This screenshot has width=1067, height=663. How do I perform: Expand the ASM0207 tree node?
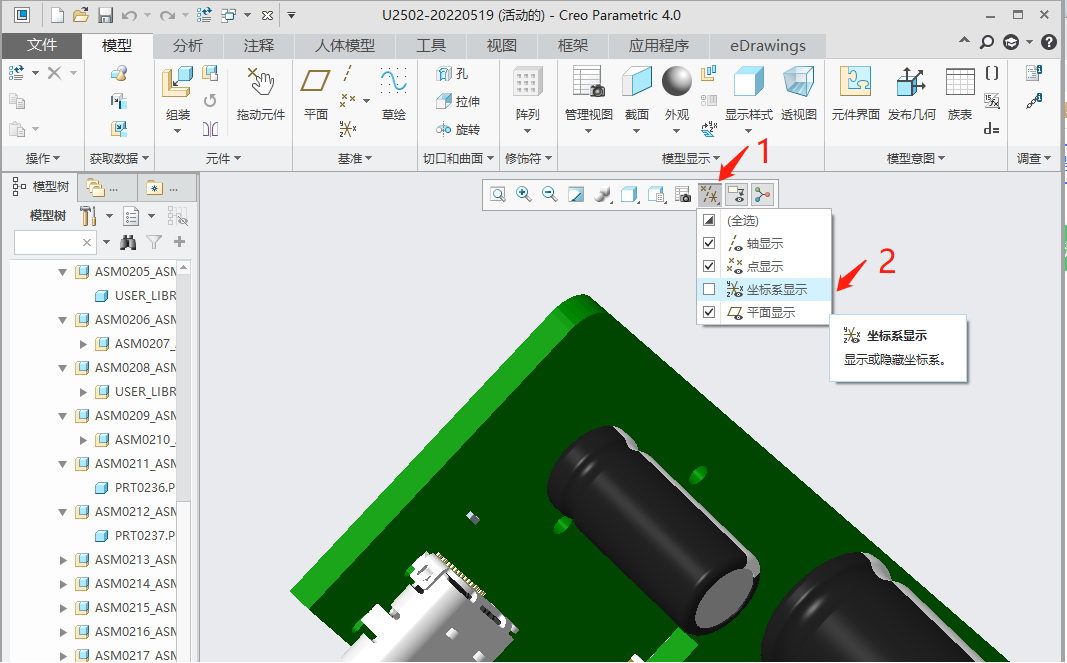pos(83,344)
